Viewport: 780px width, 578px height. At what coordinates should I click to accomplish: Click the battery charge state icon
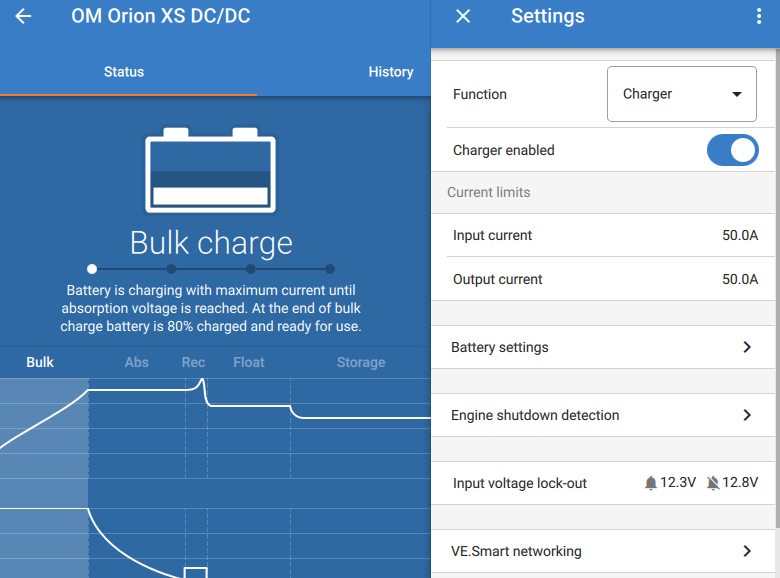[210, 170]
